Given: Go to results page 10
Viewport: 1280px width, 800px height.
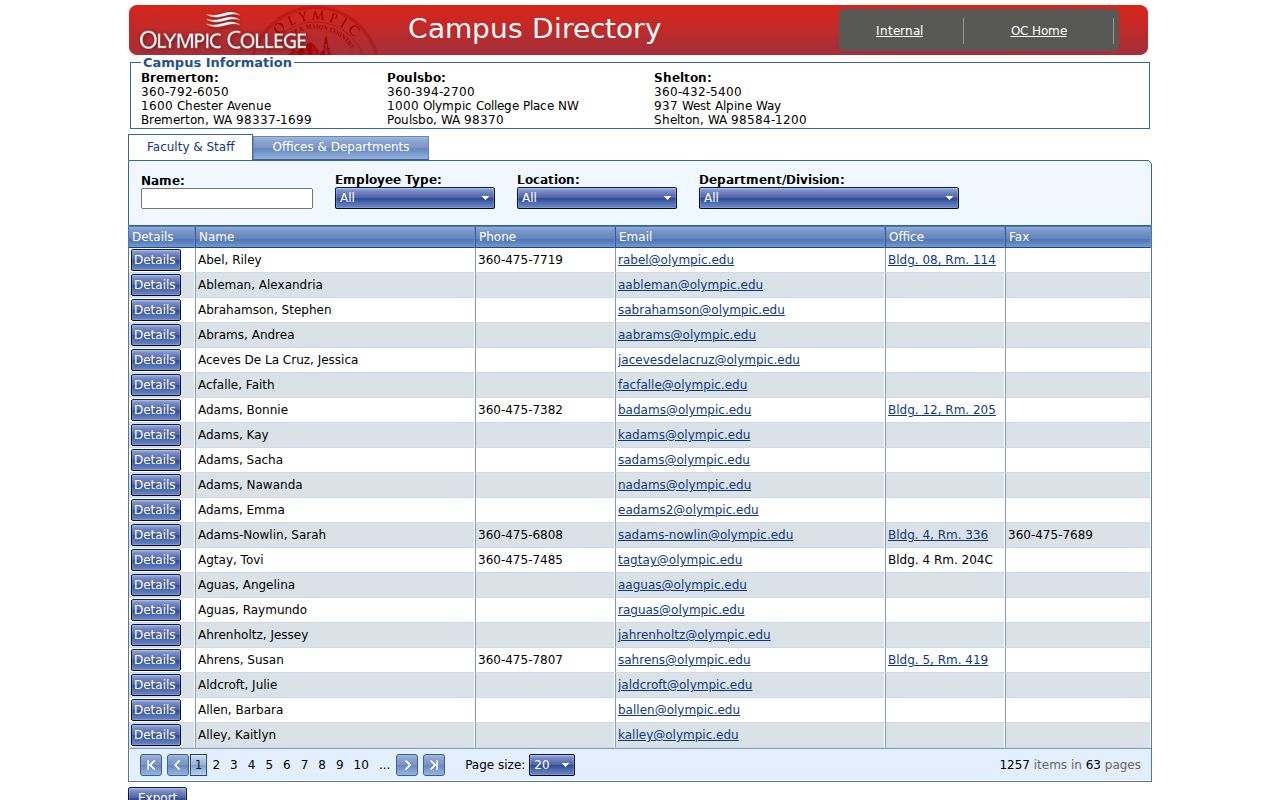Looking at the screenshot, I should 361,765.
